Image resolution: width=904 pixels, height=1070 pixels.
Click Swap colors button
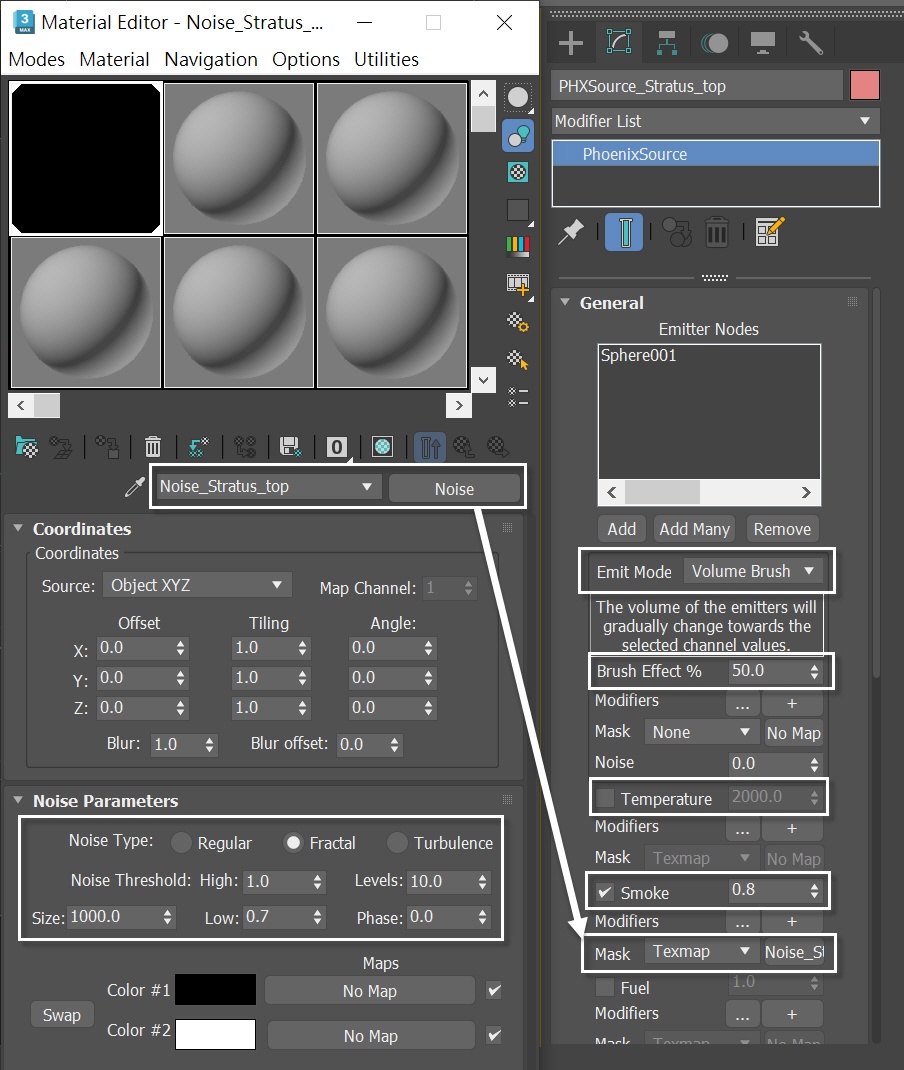point(61,1015)
